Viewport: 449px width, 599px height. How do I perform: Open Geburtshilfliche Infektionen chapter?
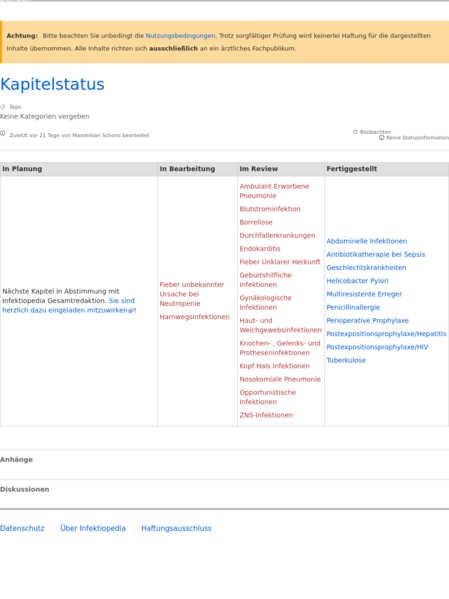point(266,280)
